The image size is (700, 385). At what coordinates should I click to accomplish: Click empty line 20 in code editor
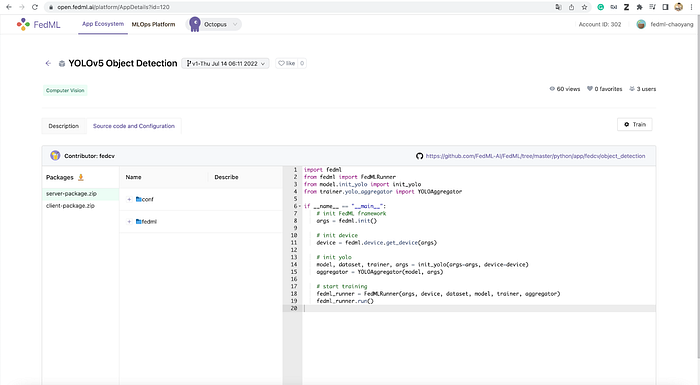[x=479, y=308]
